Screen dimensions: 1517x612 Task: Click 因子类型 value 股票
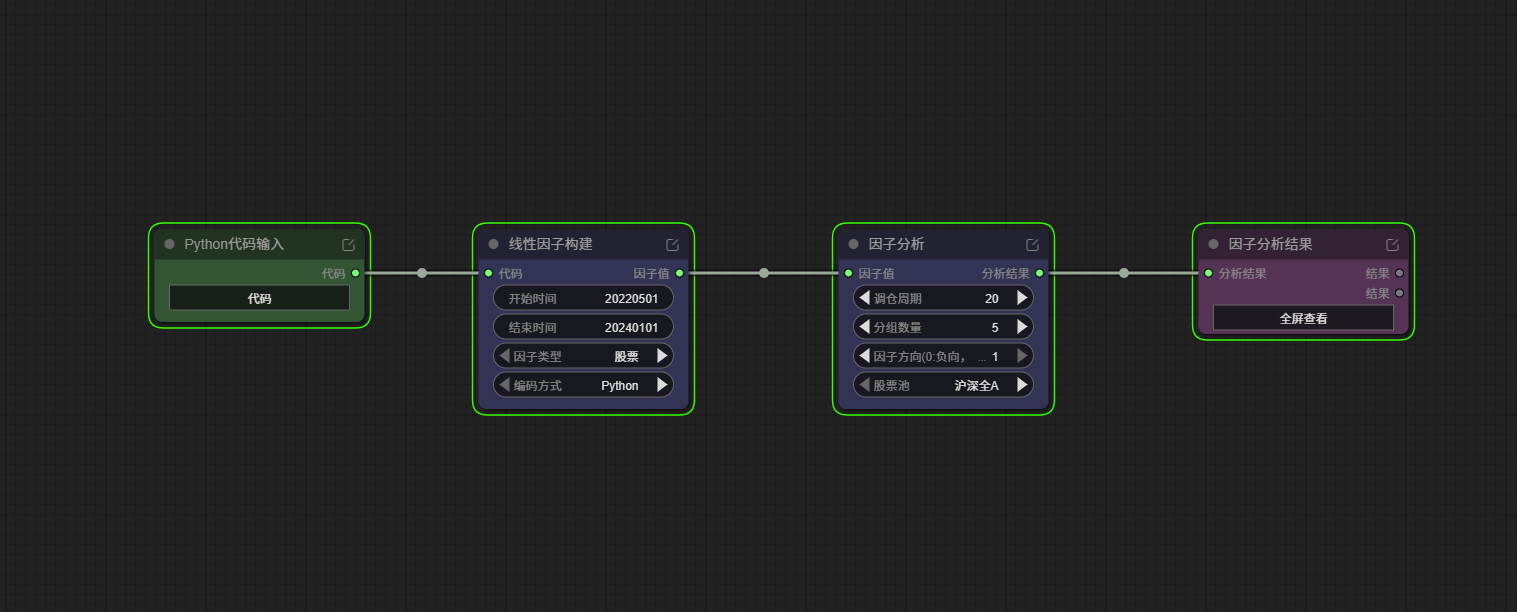point(626,356)
